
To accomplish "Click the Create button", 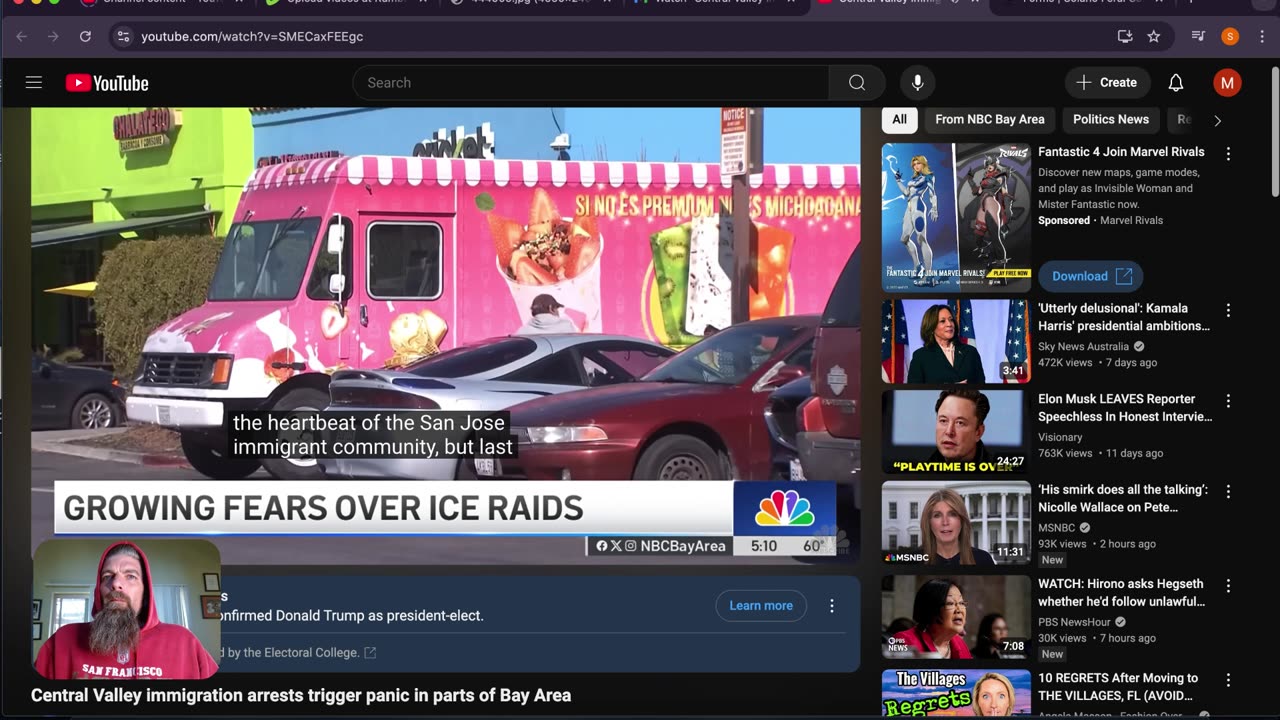I will (1107, 83).
